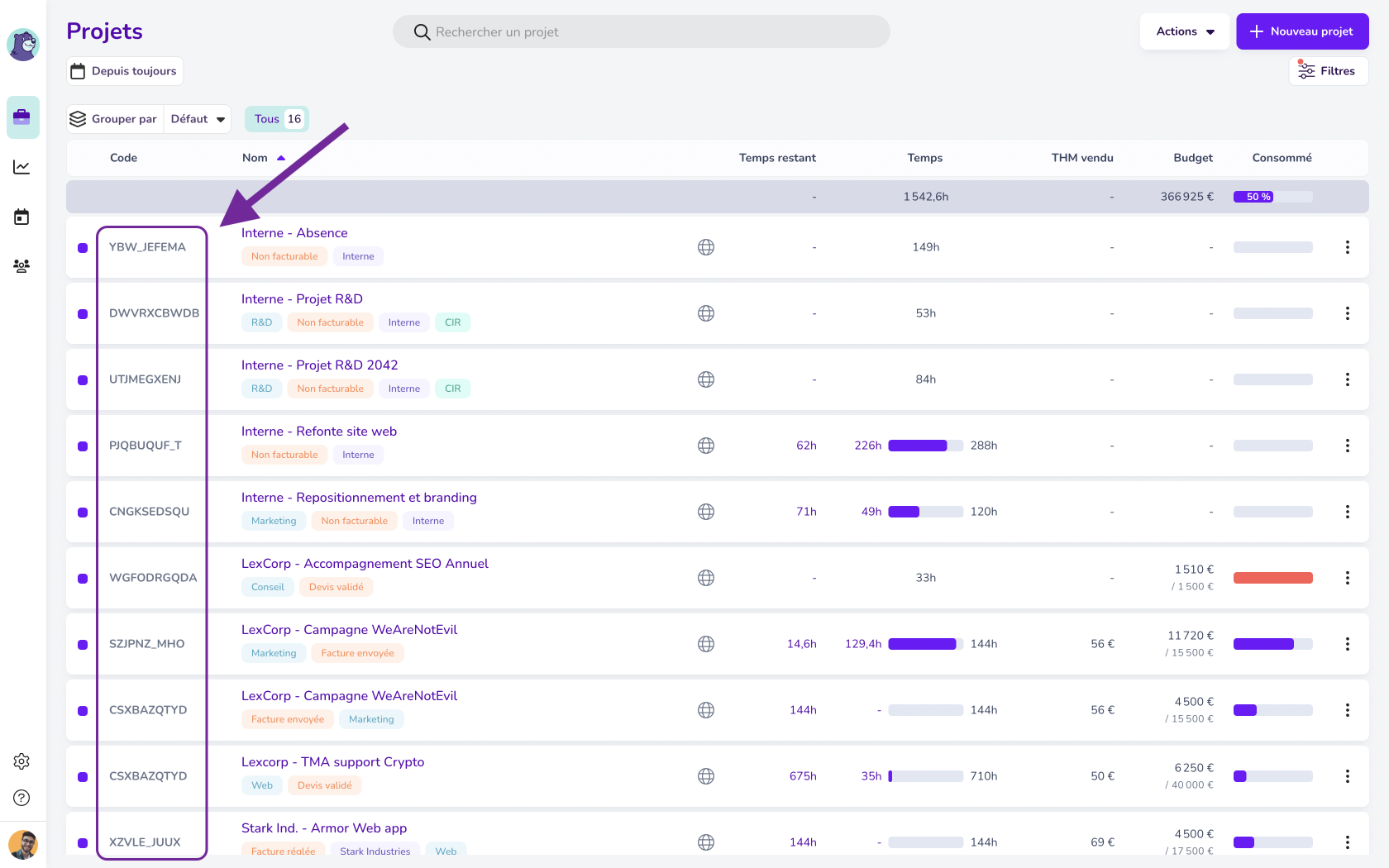Open the help question mark icon

[22, 798]
